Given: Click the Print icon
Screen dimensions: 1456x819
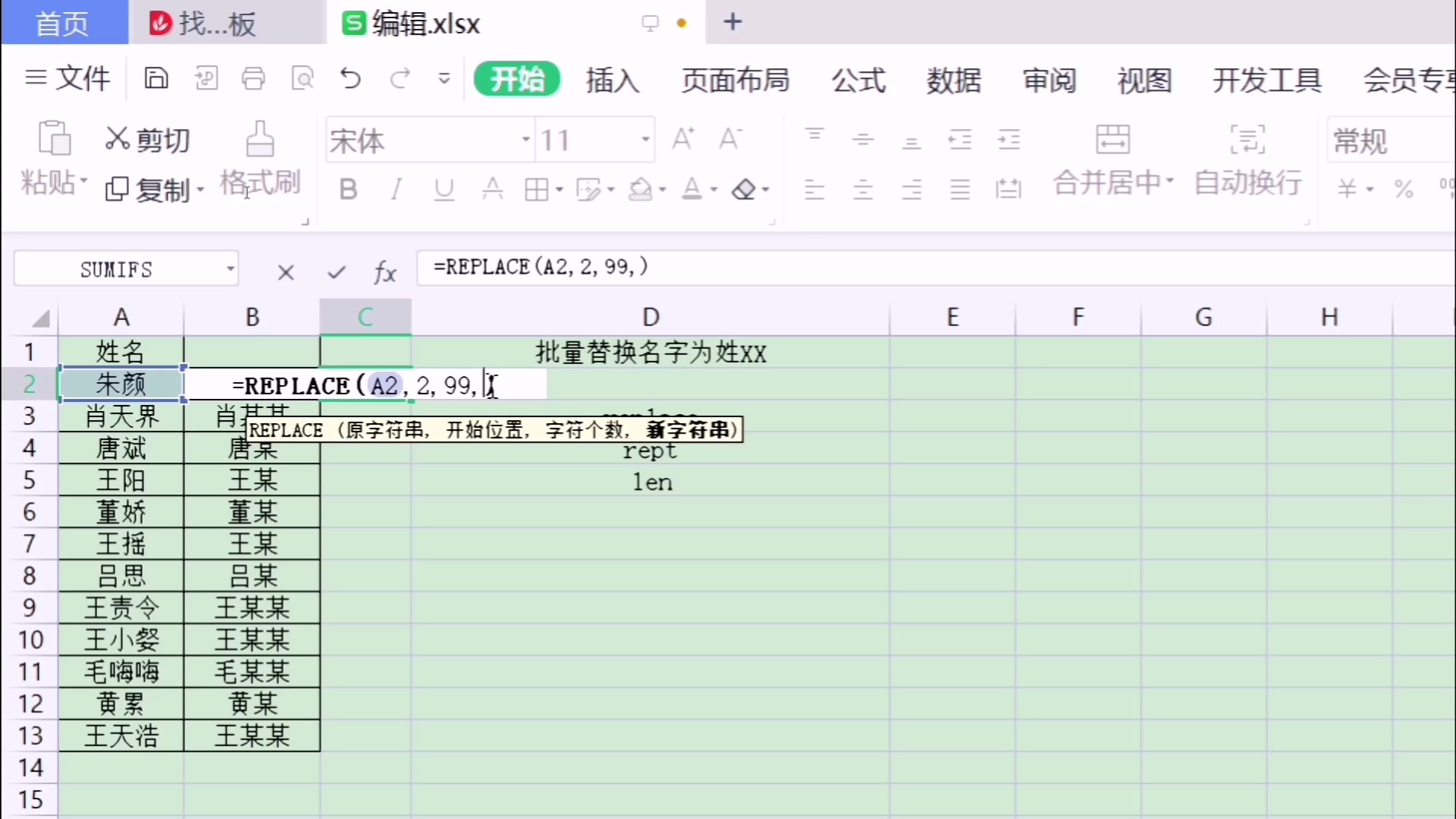Looking at the screenshot, I should (x=254, y=78).
